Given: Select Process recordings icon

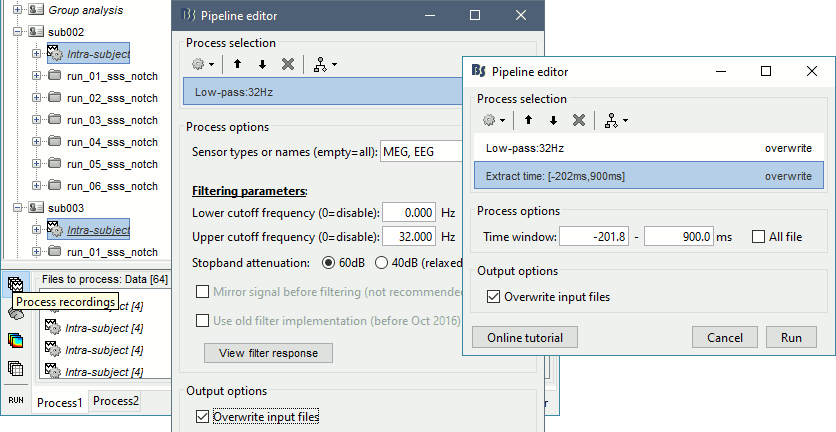Looking at the screenshot, I should (15, 285).
